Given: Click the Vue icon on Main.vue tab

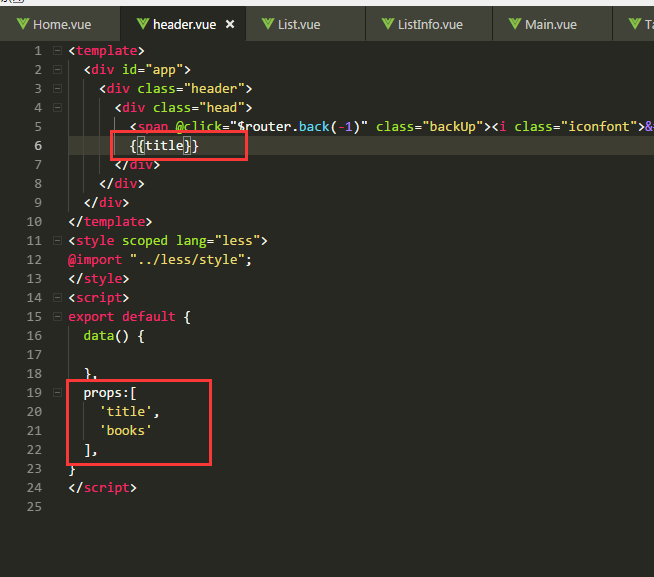Looking at the screenshot, I should [515, 24].
